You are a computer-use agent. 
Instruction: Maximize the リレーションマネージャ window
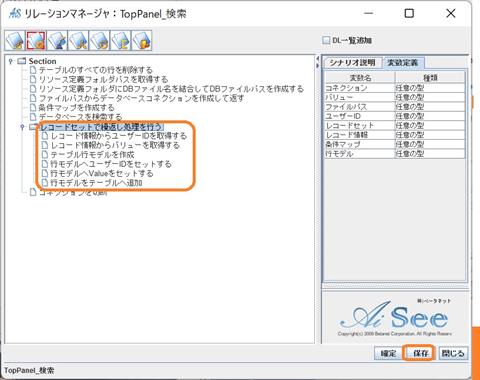click(x=409, y=13)
